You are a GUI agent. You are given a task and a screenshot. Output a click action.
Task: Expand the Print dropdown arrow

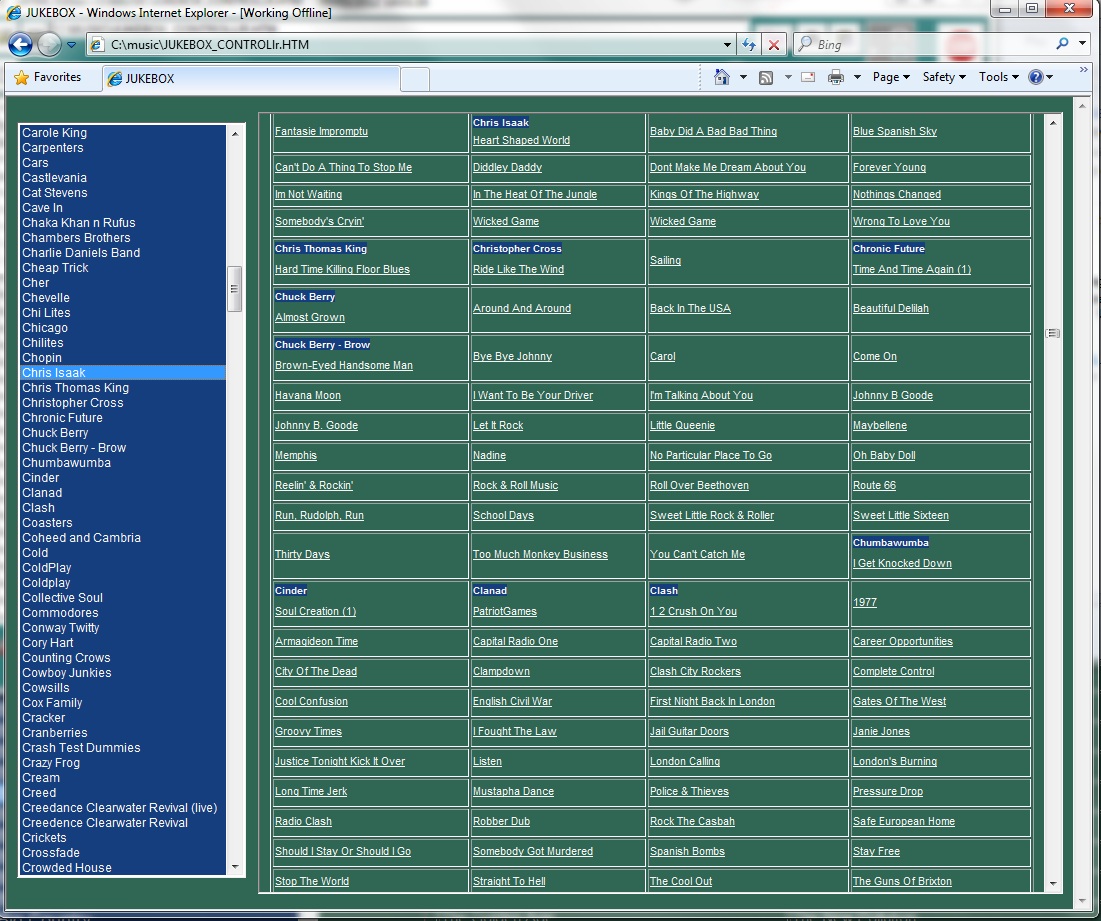click(x=857, y=77)
